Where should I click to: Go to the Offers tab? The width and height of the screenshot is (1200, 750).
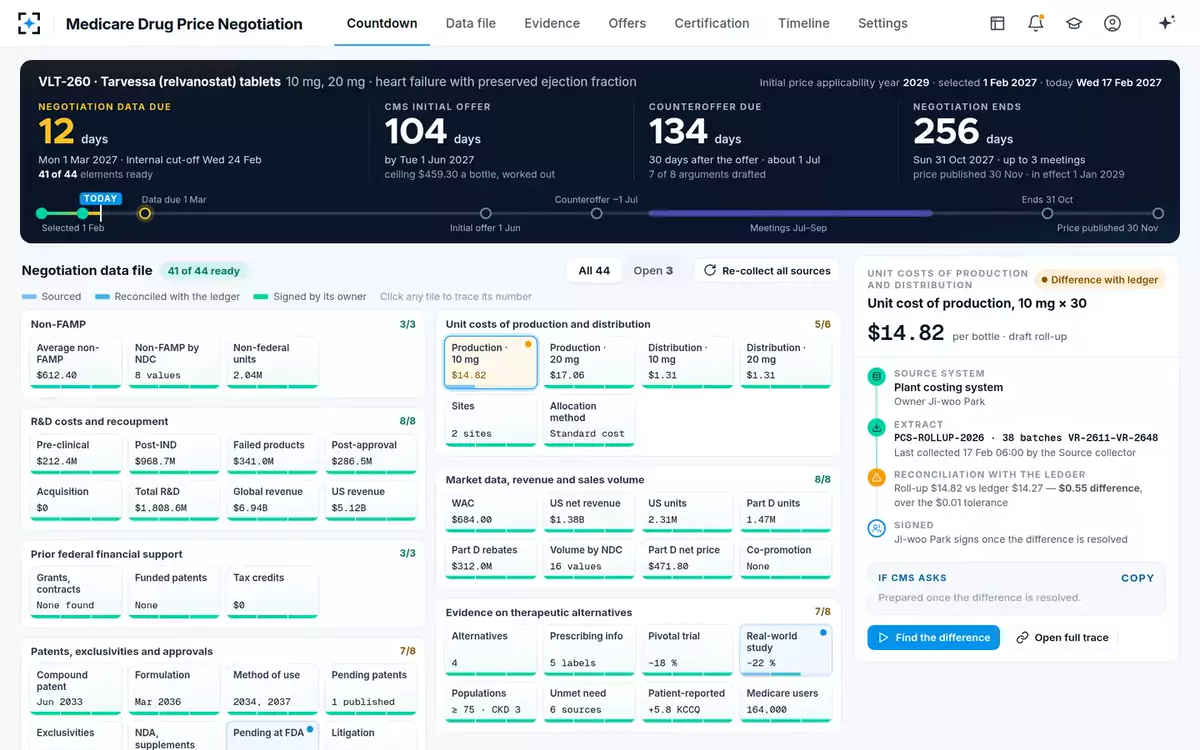(x=627, y=23)
